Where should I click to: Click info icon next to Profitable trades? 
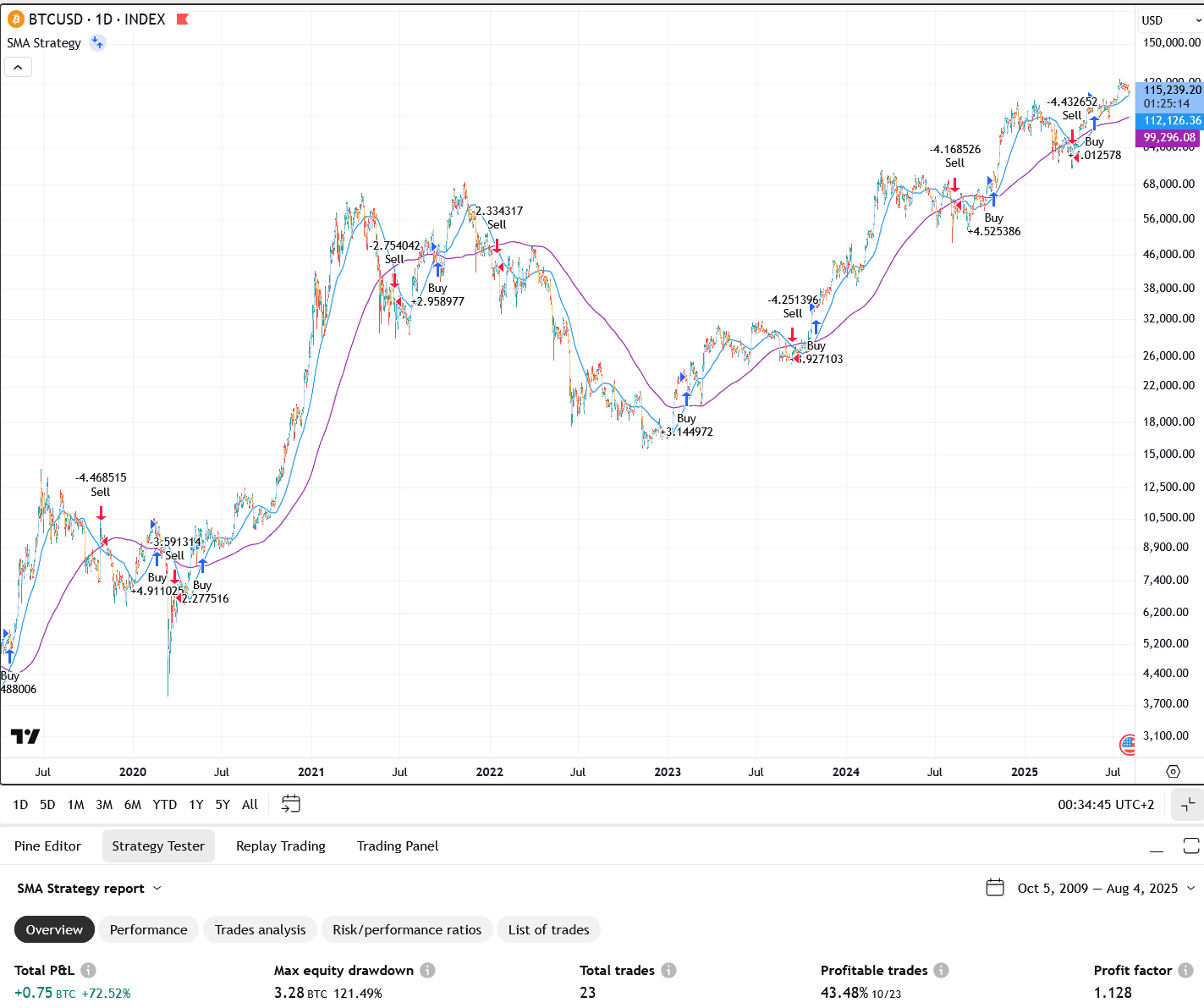941,970
